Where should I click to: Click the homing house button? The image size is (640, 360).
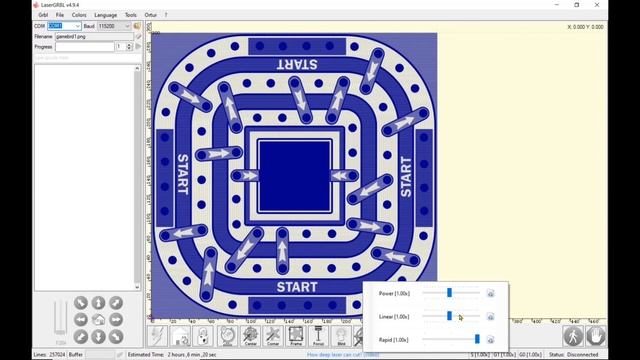[180, 336]
